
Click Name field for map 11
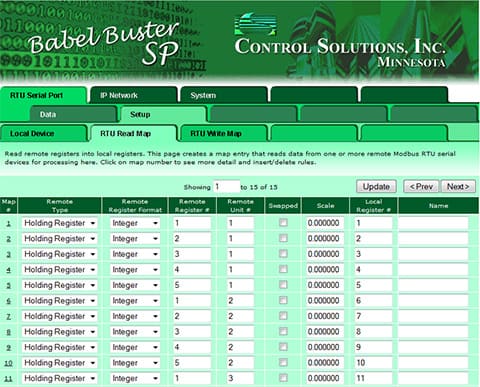433,378
